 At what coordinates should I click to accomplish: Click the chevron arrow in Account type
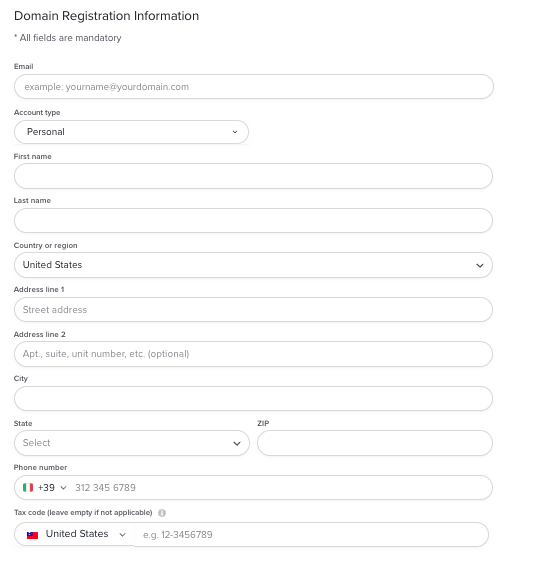(235, 132)
